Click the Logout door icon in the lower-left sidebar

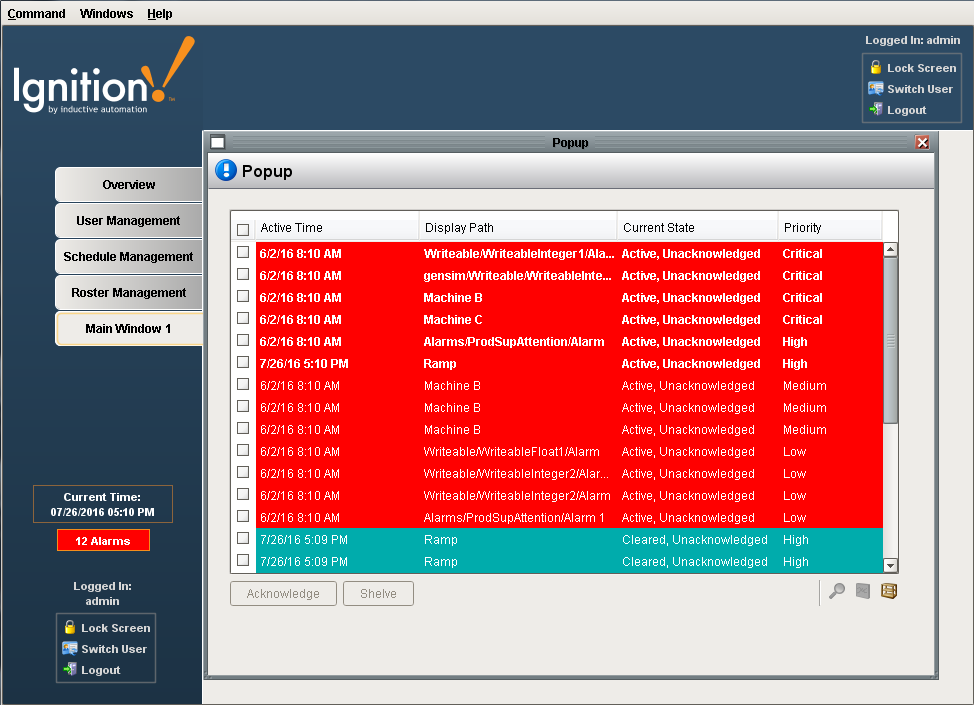pos(70,670)
